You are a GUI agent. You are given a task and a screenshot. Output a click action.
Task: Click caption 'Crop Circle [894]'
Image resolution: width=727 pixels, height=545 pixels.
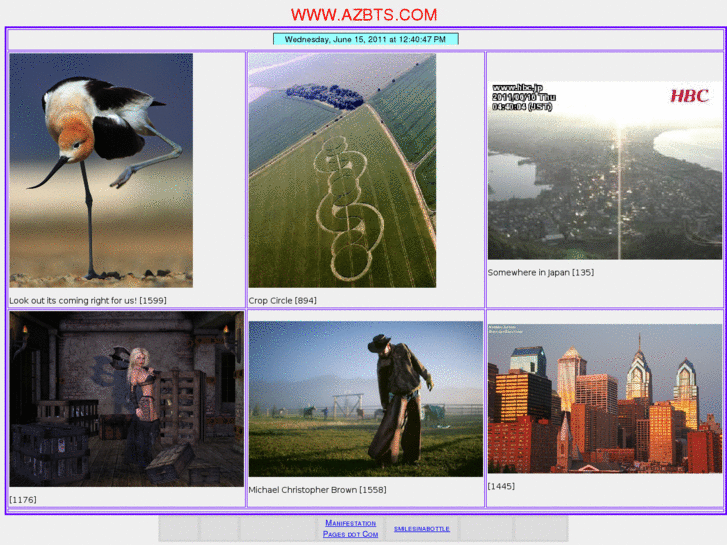point(283,301)
